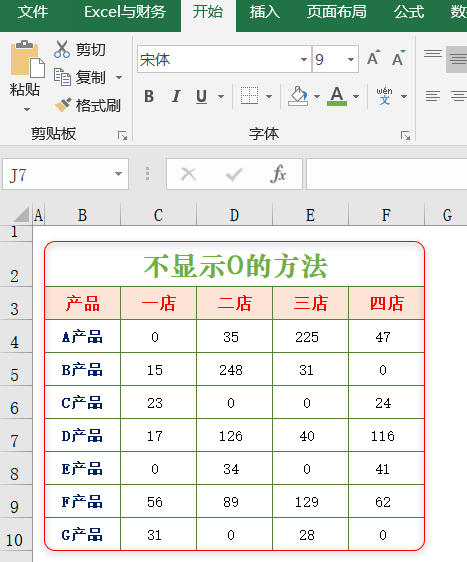Open Insert Function fx dialog

[278, 174]
